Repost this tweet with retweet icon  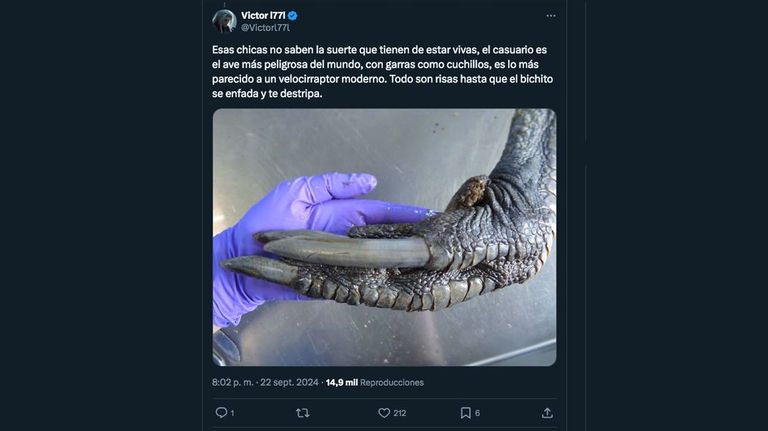pyautogui.click(x=303, y=413)
